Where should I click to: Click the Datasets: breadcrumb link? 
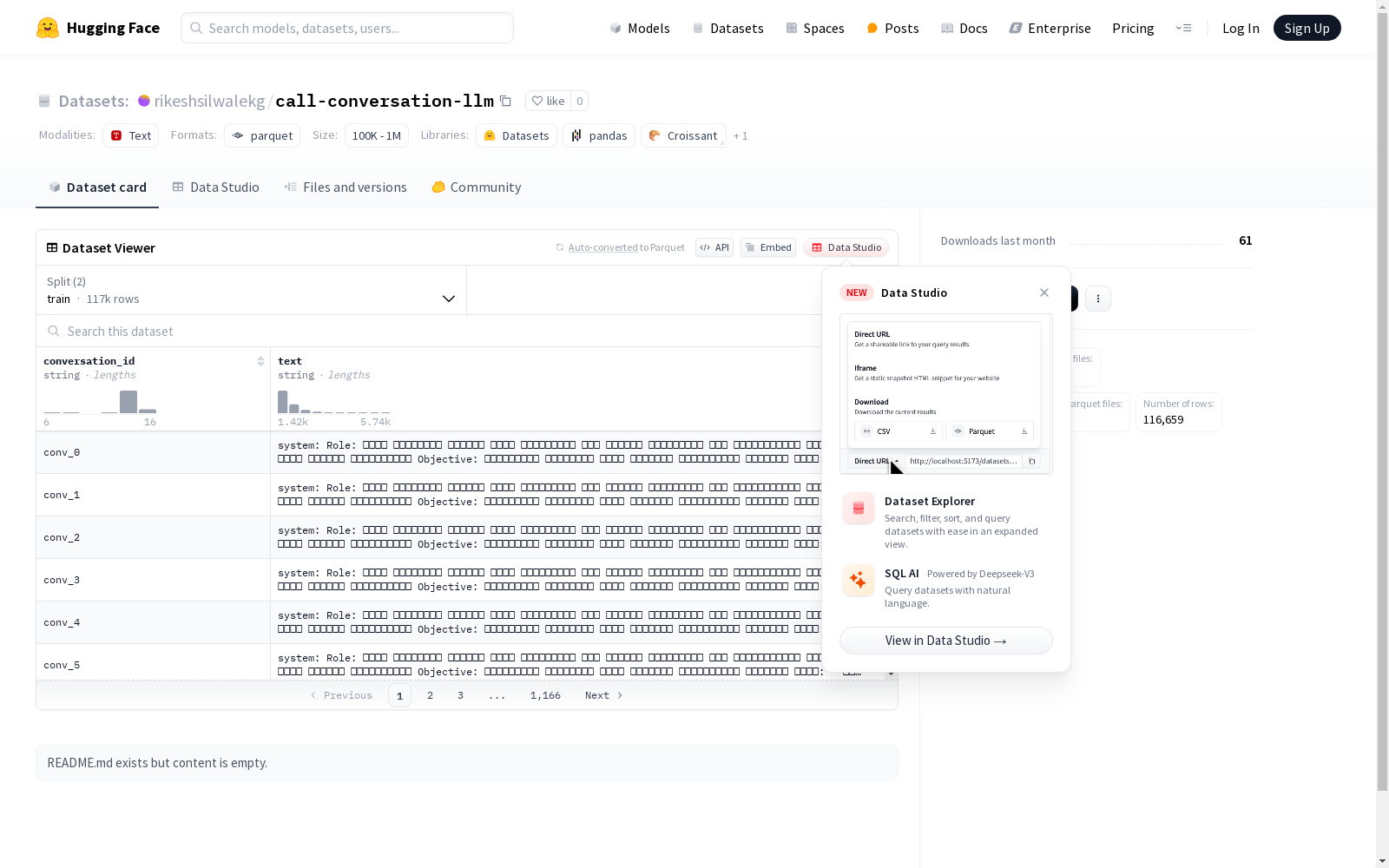point(93,101)
